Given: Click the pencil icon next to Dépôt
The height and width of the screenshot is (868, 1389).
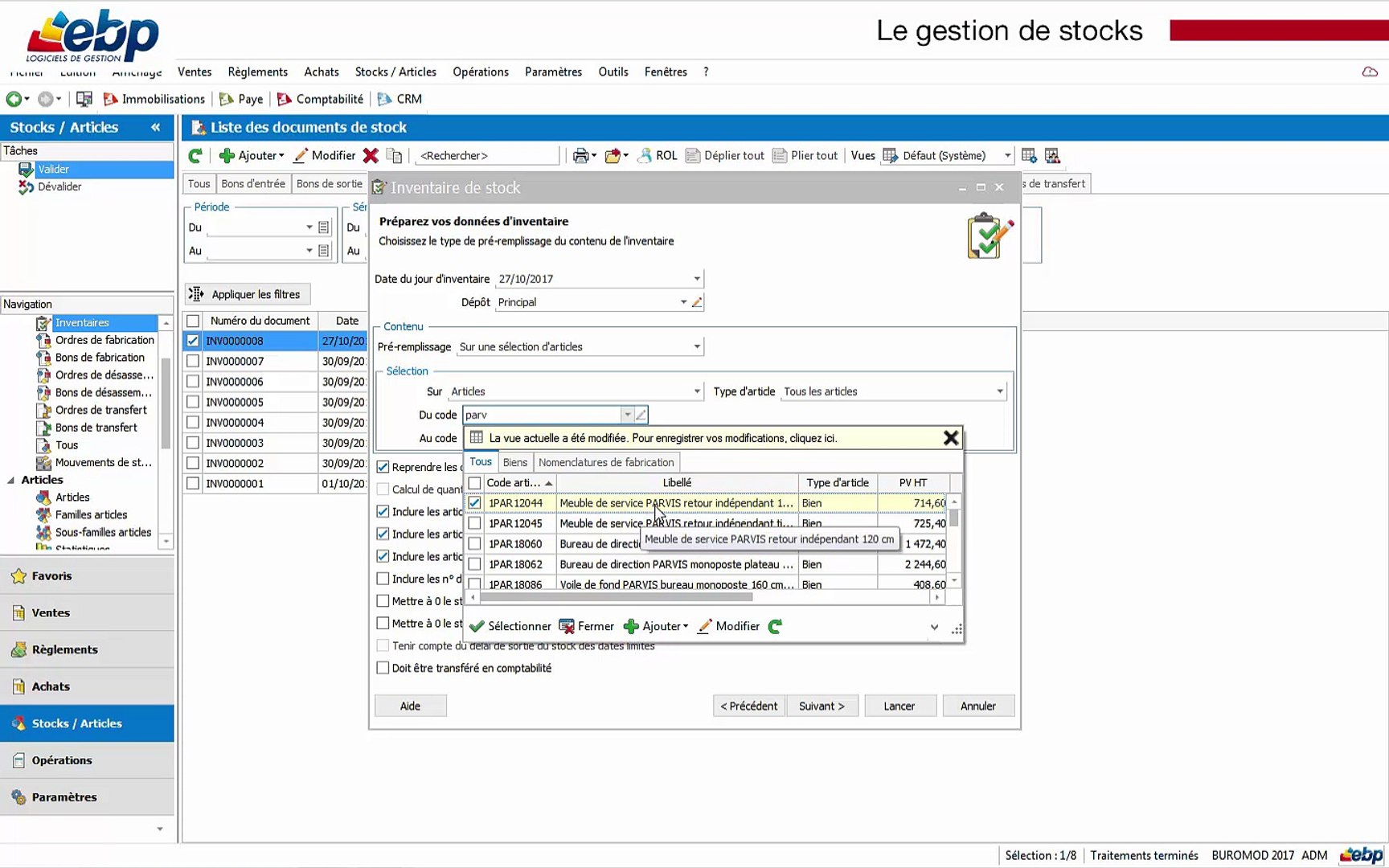Looking at the screenshot, I should (697, 302).
